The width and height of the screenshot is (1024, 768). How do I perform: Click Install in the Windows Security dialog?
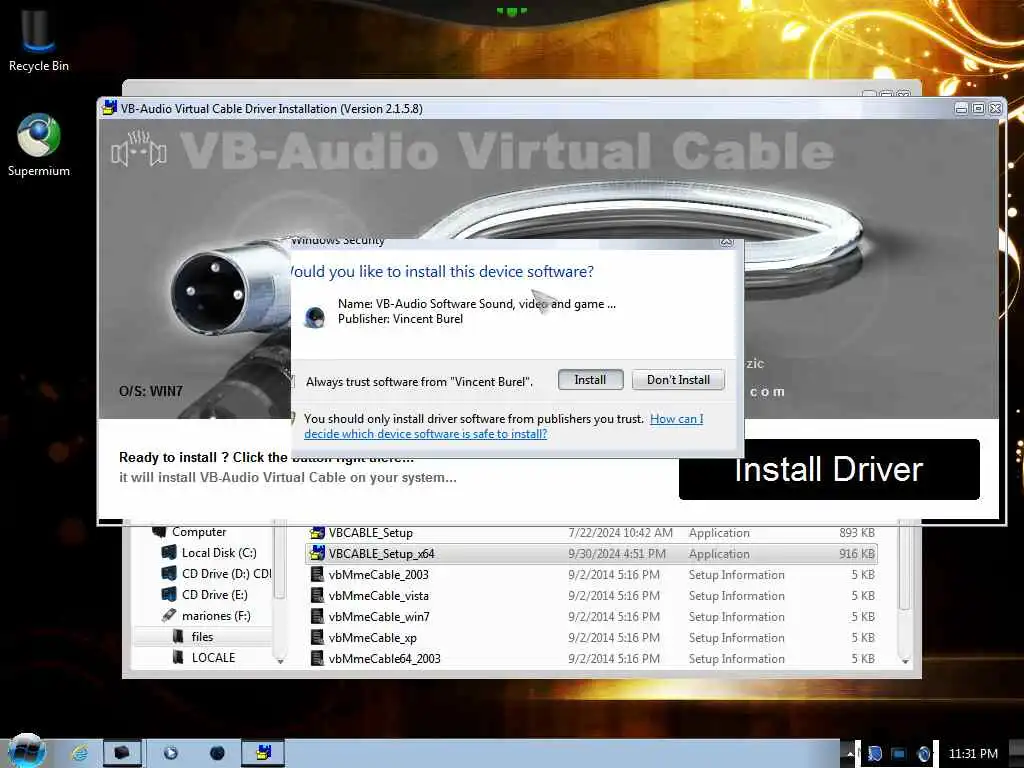pos(590,380)
